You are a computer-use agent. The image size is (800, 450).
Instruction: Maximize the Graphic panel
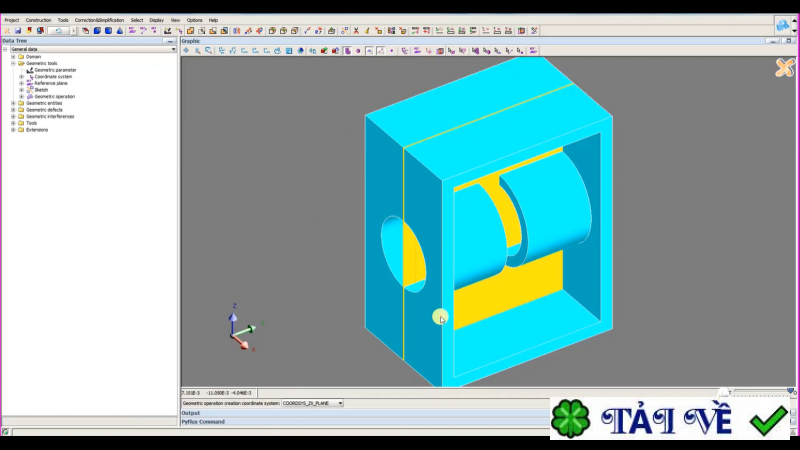788,41
